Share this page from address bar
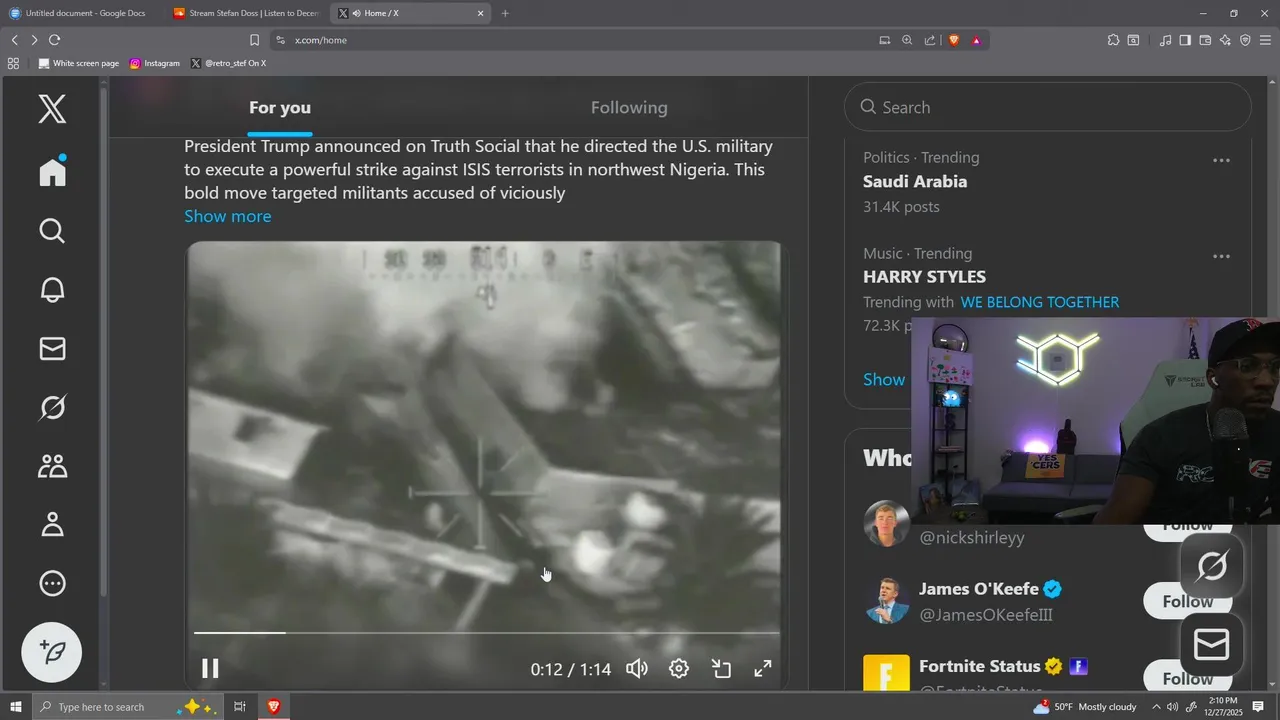This screenshot has width=1280, height=720. (930, 40)
